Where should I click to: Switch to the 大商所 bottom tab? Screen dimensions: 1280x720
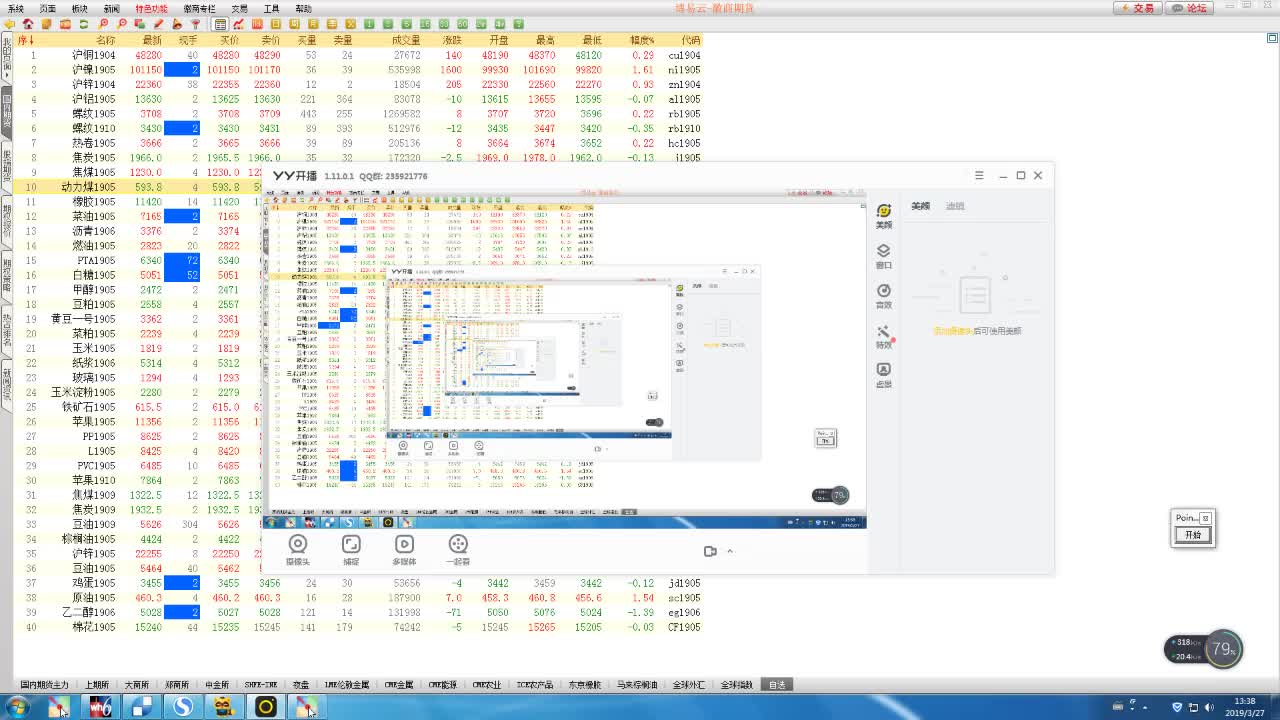136,685
